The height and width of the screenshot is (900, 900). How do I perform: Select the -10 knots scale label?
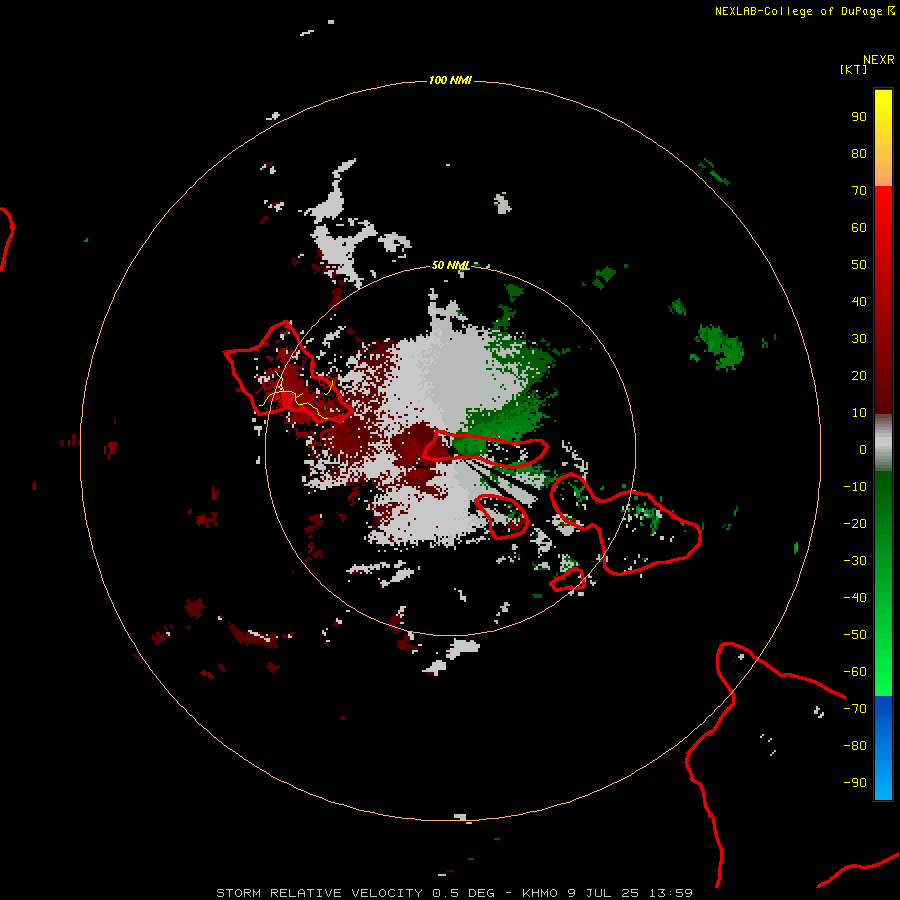click(855, 487)
